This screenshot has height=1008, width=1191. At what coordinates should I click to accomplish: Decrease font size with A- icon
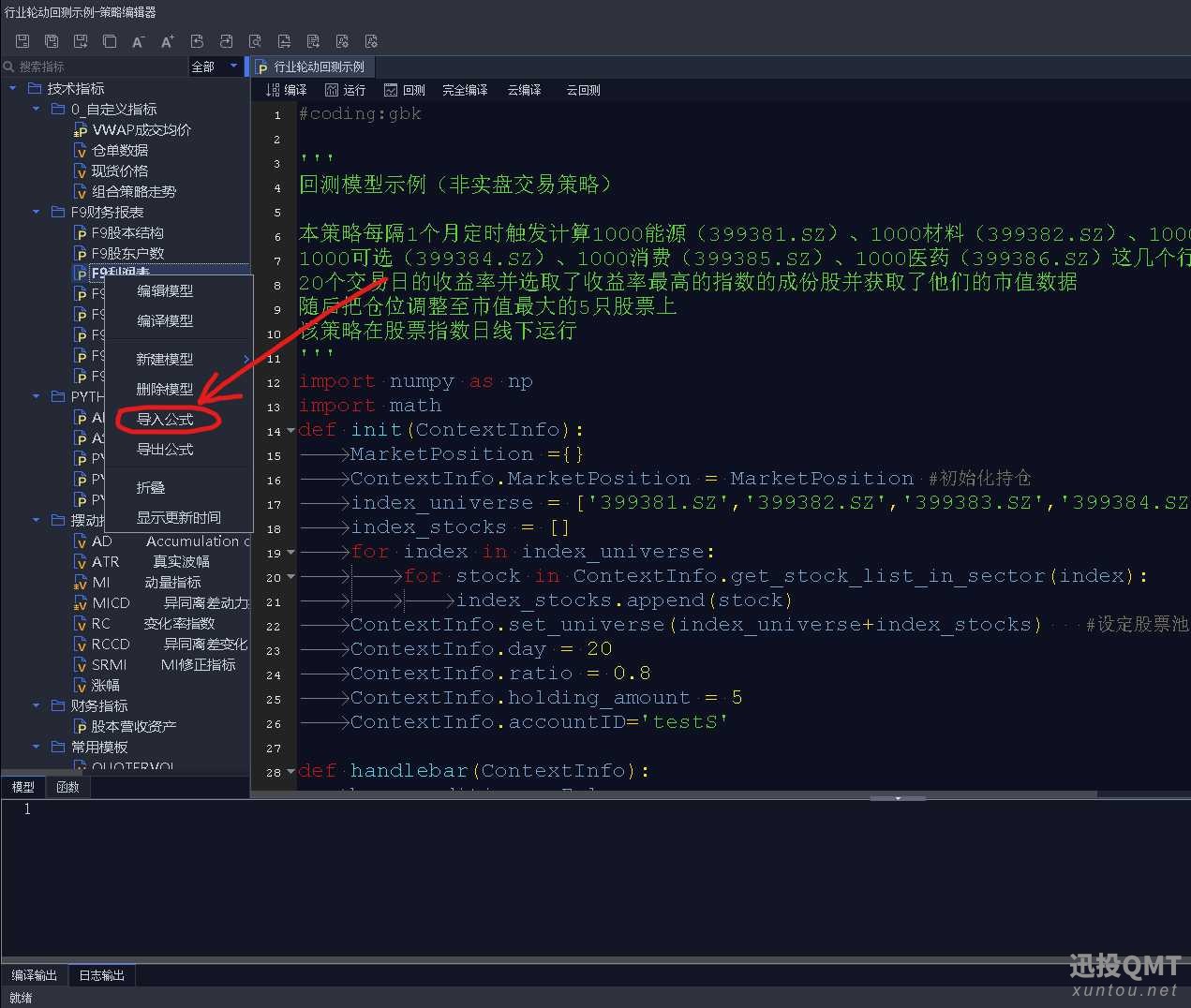point(139,41)
